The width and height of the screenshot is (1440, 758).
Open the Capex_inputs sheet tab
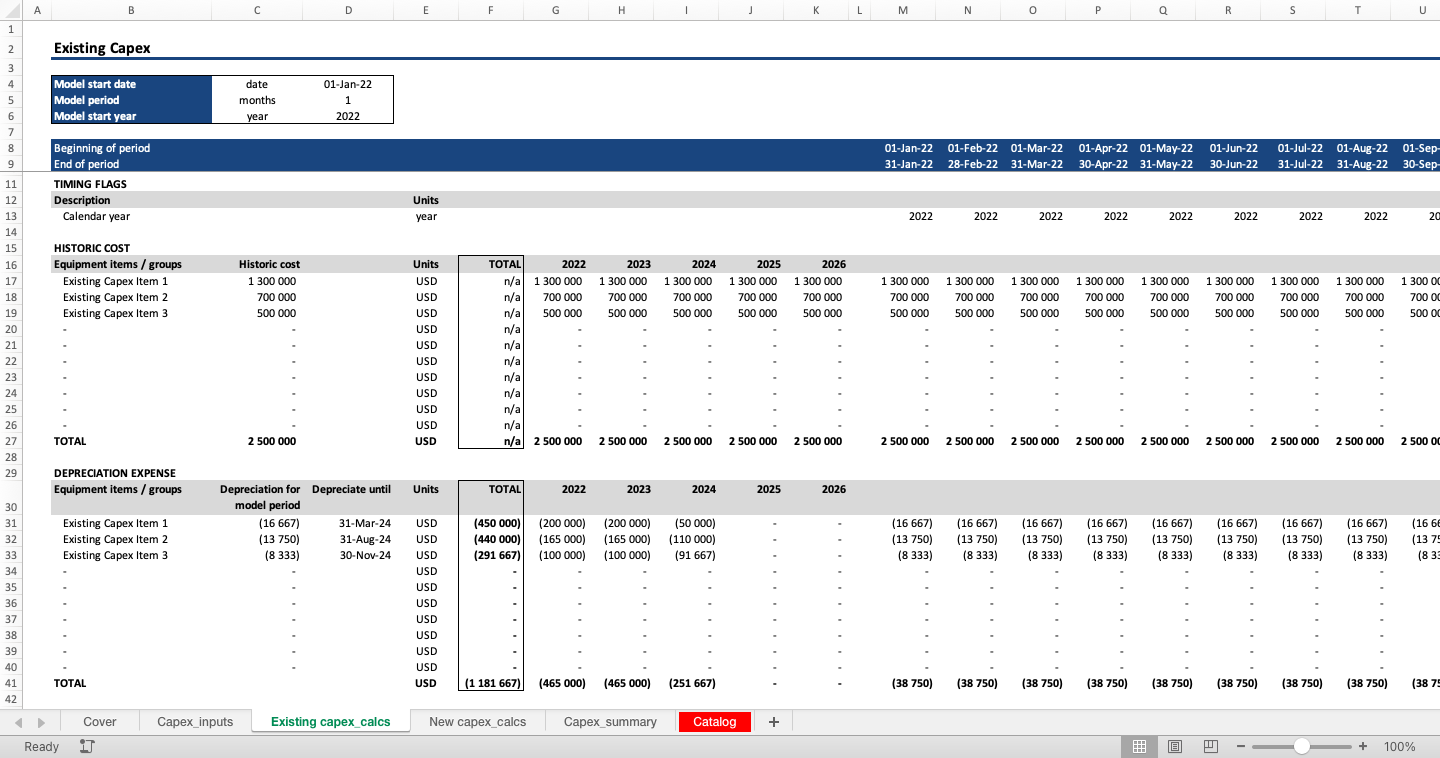[195, 722]
